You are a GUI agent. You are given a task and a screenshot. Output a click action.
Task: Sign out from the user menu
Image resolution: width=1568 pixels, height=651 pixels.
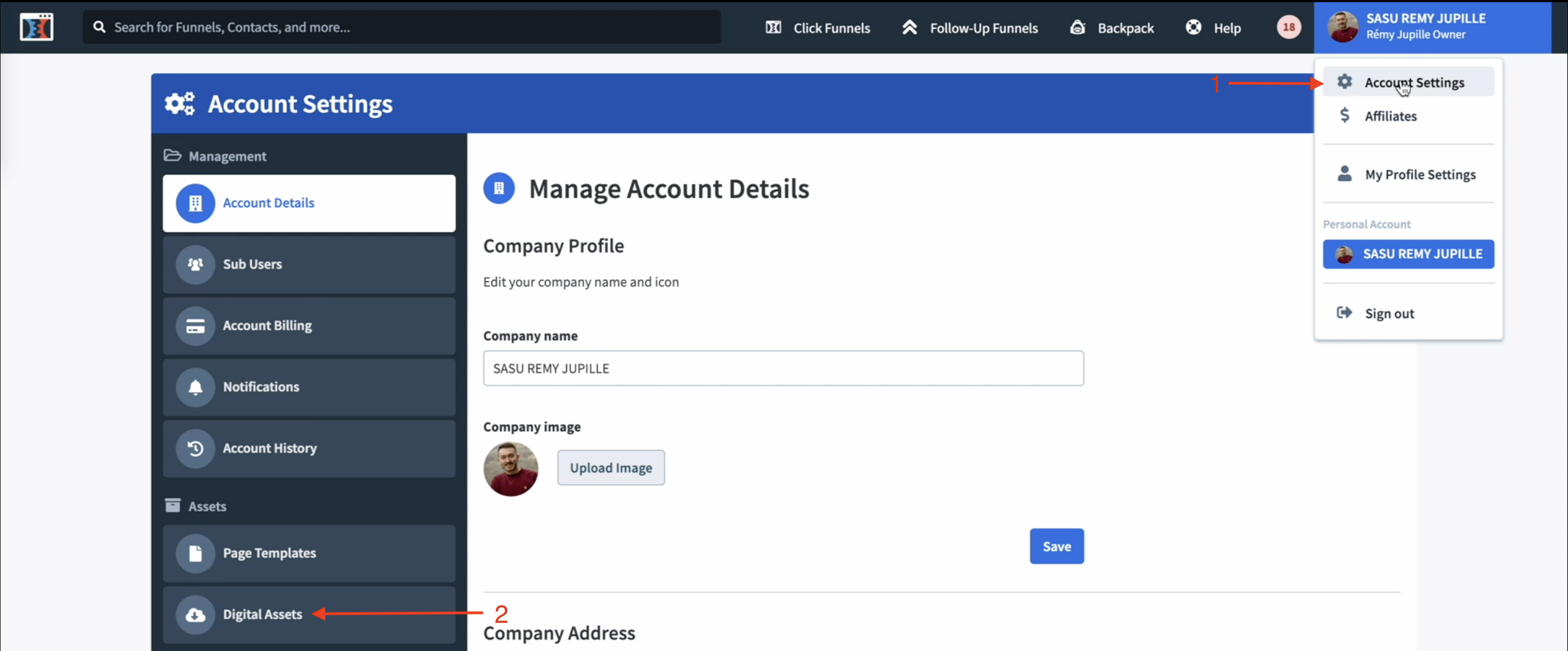point(1389,314)
